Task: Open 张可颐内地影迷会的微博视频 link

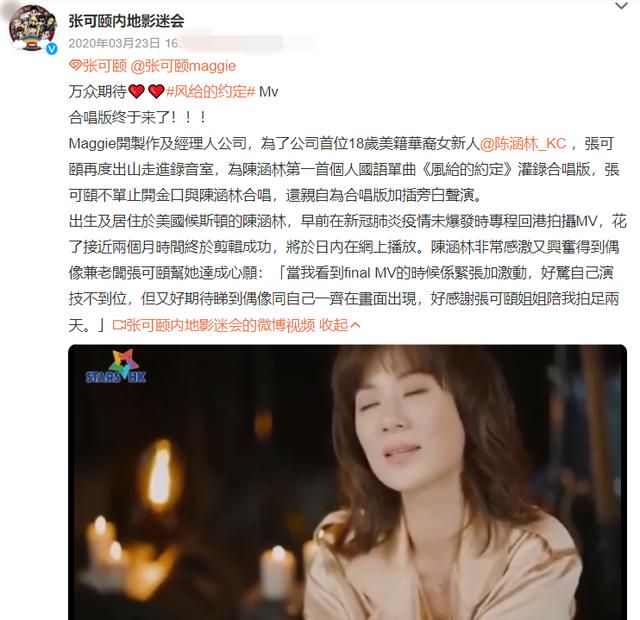Action: pyautogui.click(x=220, y=325)
